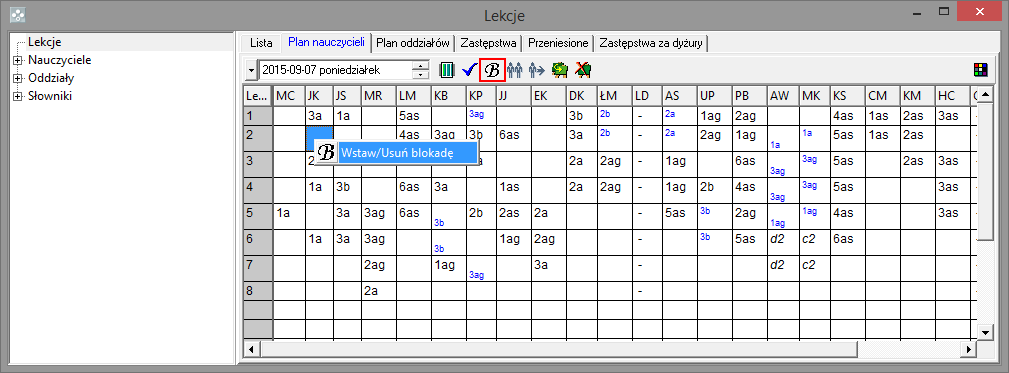1009x373 pixels.
Task: Click the blue checkmark toolbar icon
Action: coord(469,69)
